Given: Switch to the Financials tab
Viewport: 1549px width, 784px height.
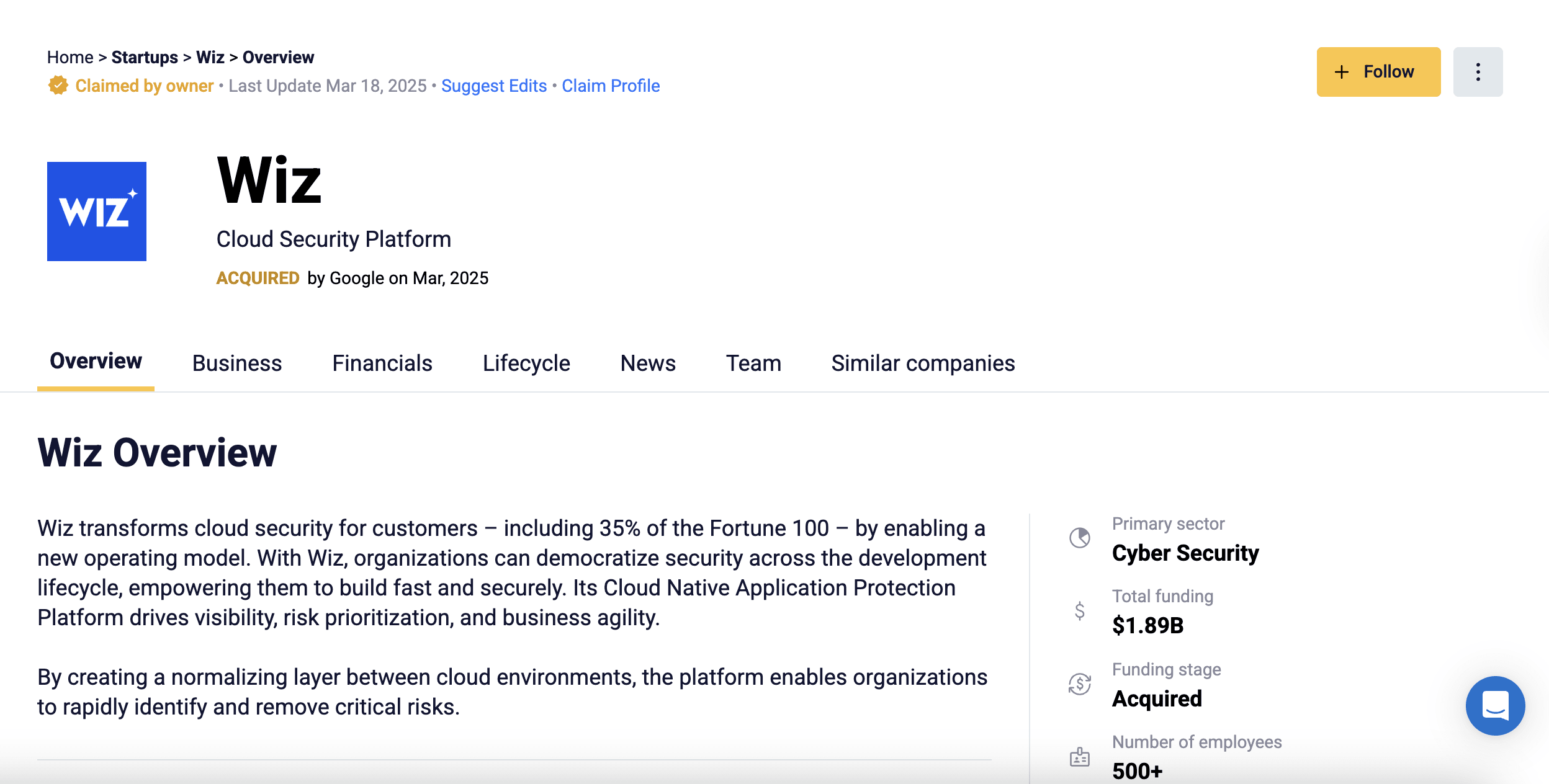Looking at the screenshot, I should [x=382, y=363].
